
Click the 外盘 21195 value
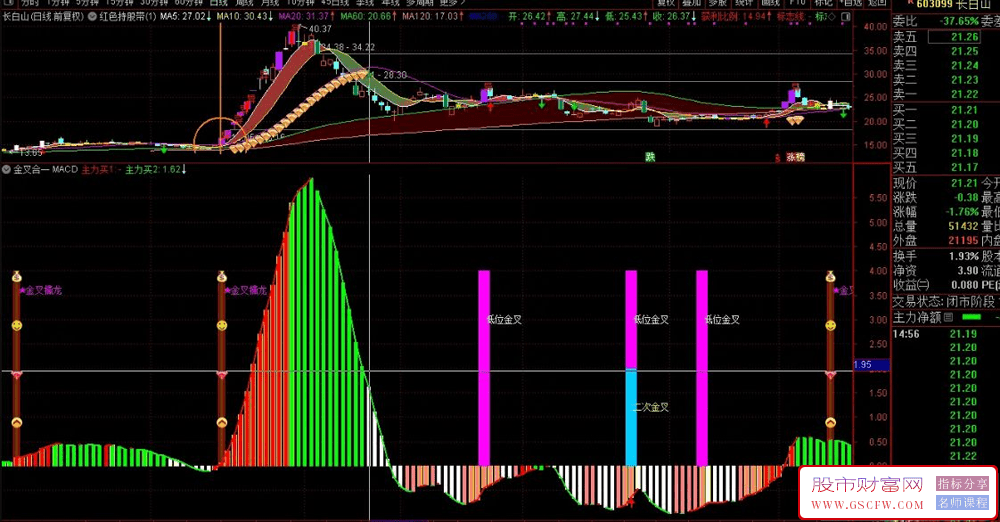(x=963, y=241)
